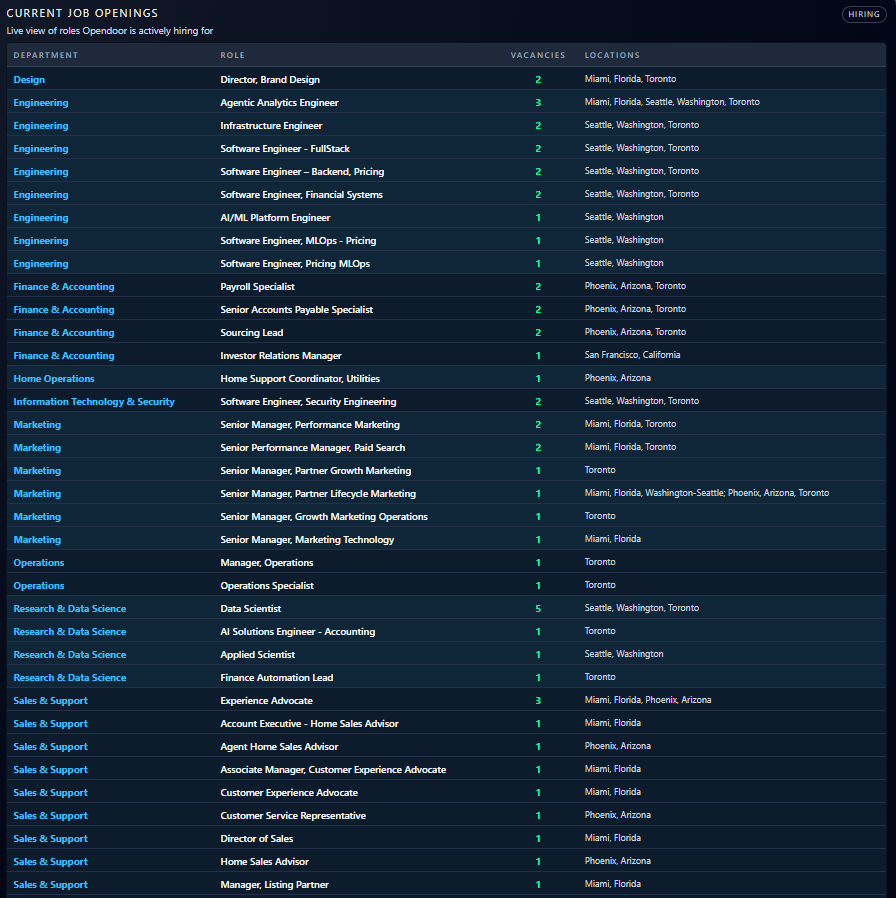Click location containing 'Washington-Seattle; Phoenix, Arizona'

[x=706, y=493]
